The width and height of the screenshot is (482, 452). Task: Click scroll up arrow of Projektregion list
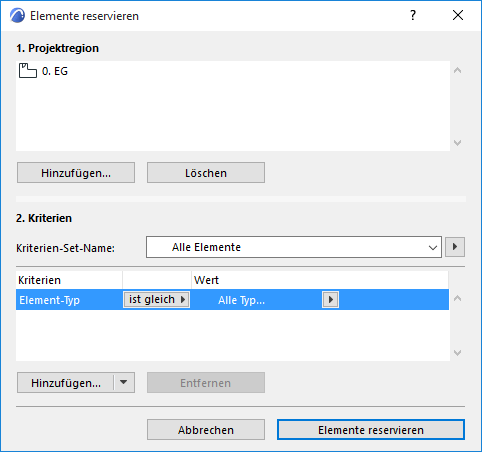coord(458,70)
